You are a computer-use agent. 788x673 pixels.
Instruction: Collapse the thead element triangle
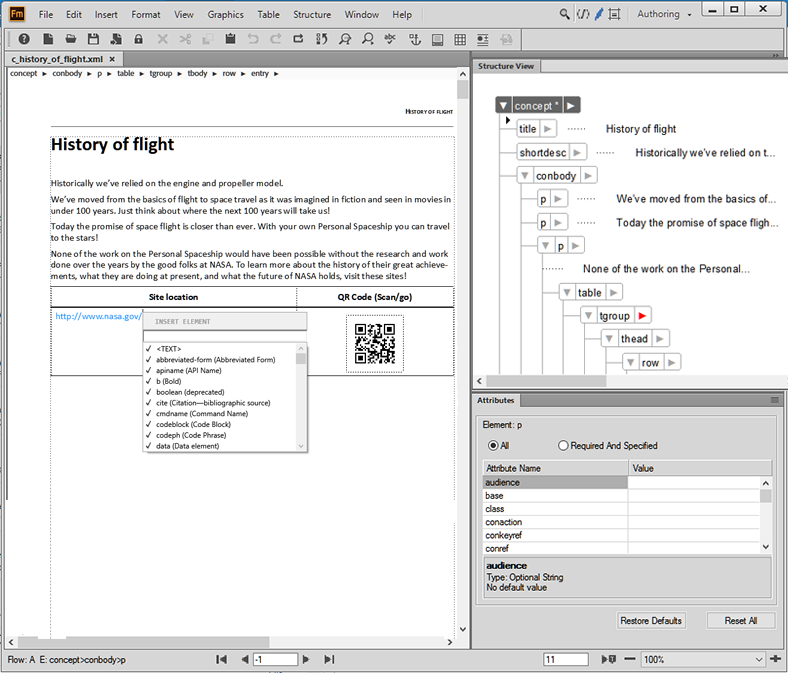[609, 339]
